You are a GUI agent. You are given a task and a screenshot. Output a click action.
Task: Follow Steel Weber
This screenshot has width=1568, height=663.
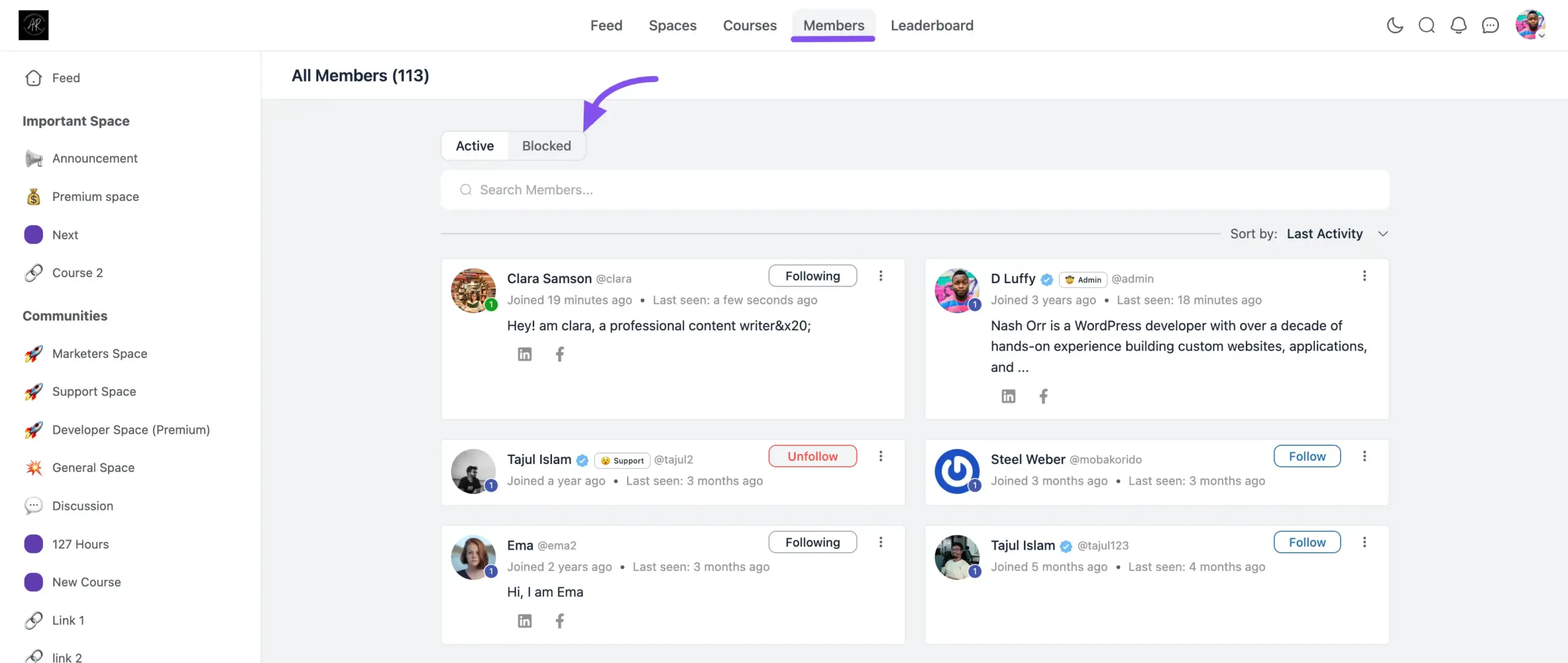point(1306,457)
